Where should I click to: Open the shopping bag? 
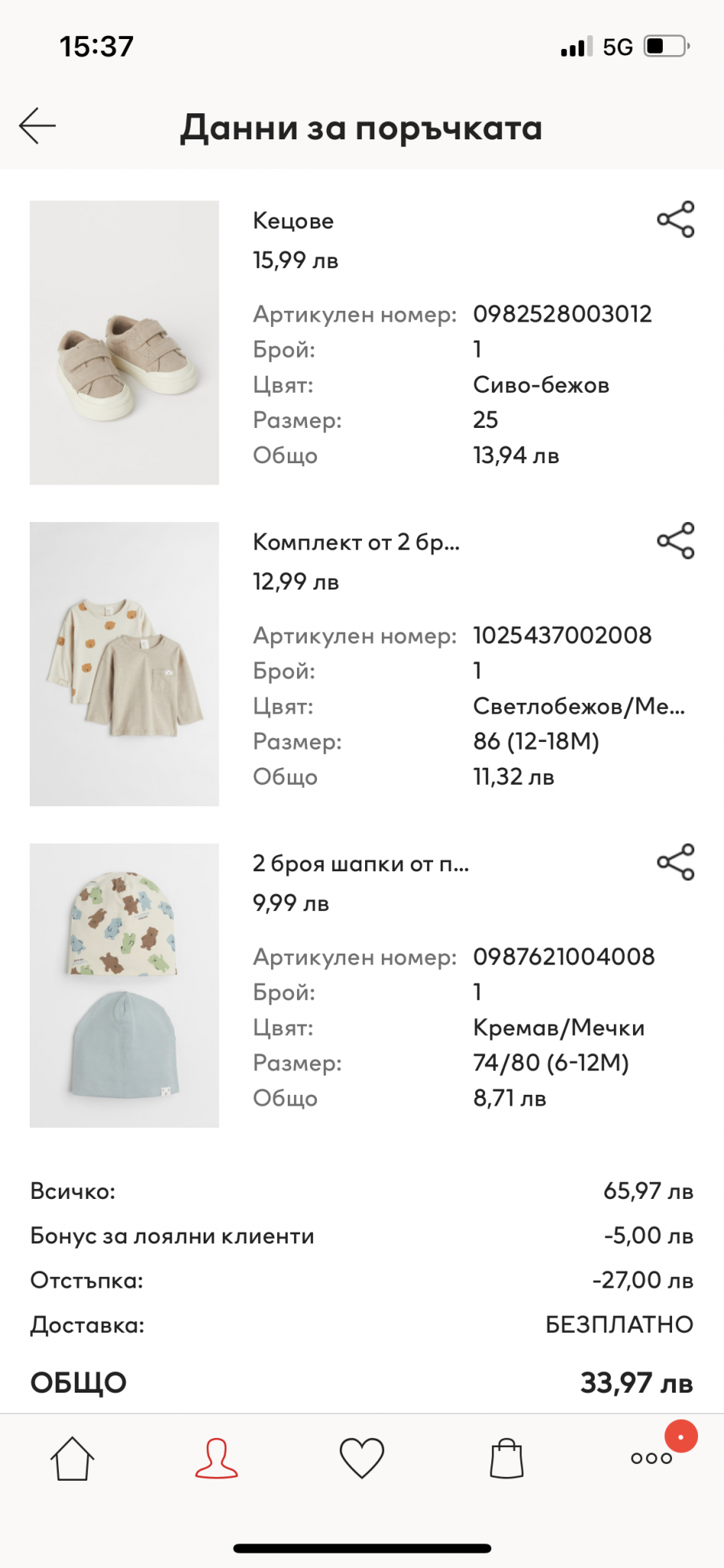tap(506, 1458)
